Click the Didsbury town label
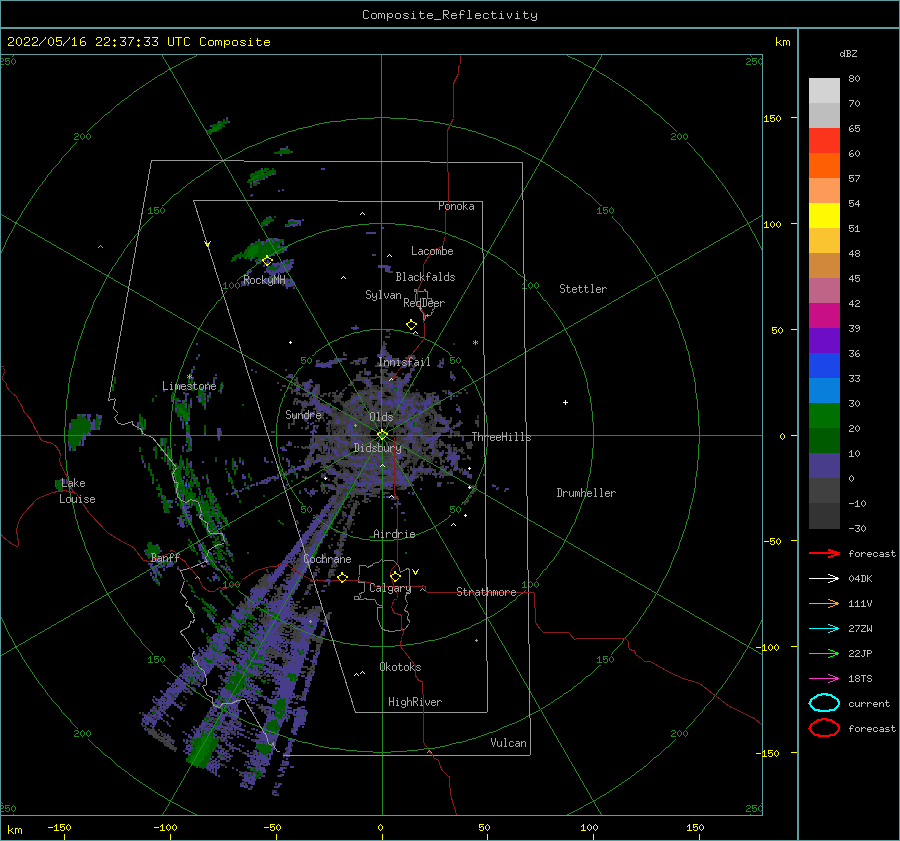900x841 pixels. tap(377, 448)
